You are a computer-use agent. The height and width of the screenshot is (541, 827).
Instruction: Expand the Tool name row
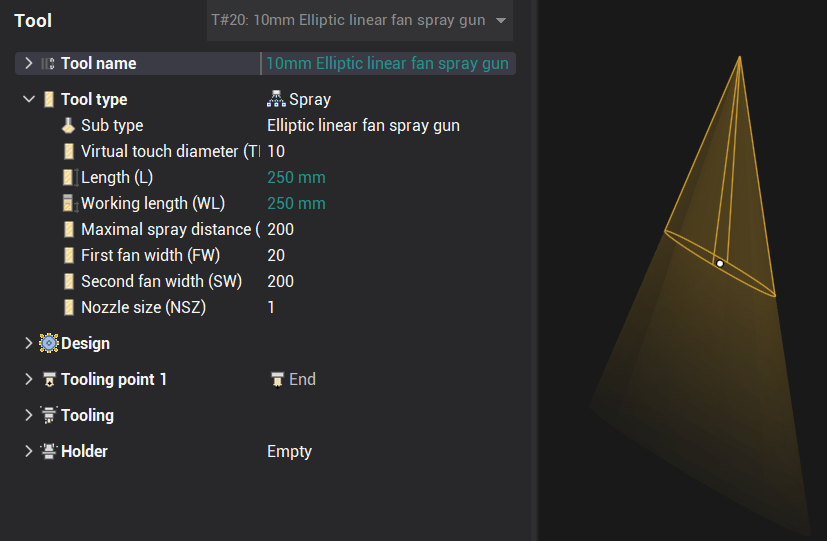(27, 64)
